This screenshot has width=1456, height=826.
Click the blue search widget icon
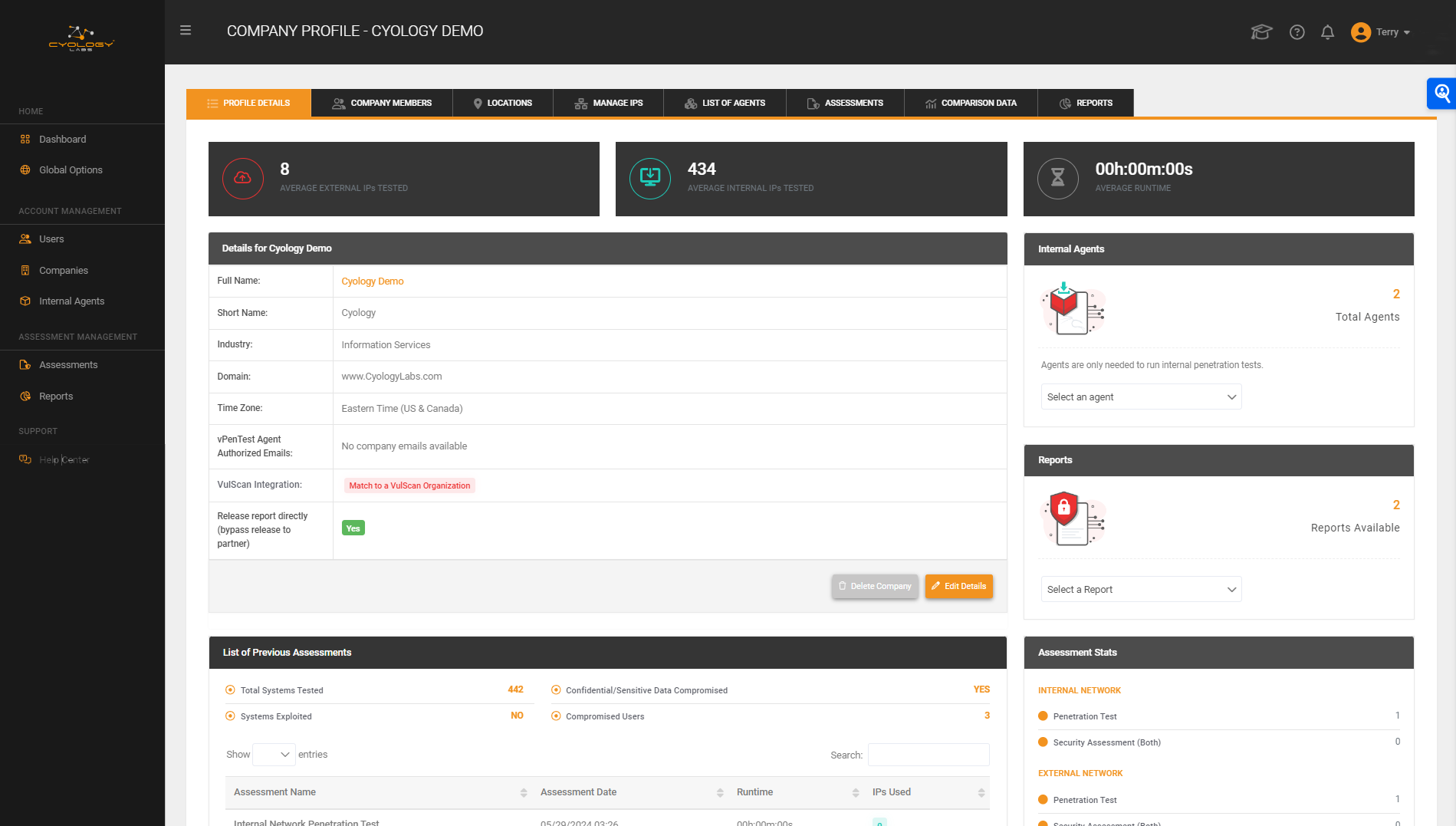1441,94
